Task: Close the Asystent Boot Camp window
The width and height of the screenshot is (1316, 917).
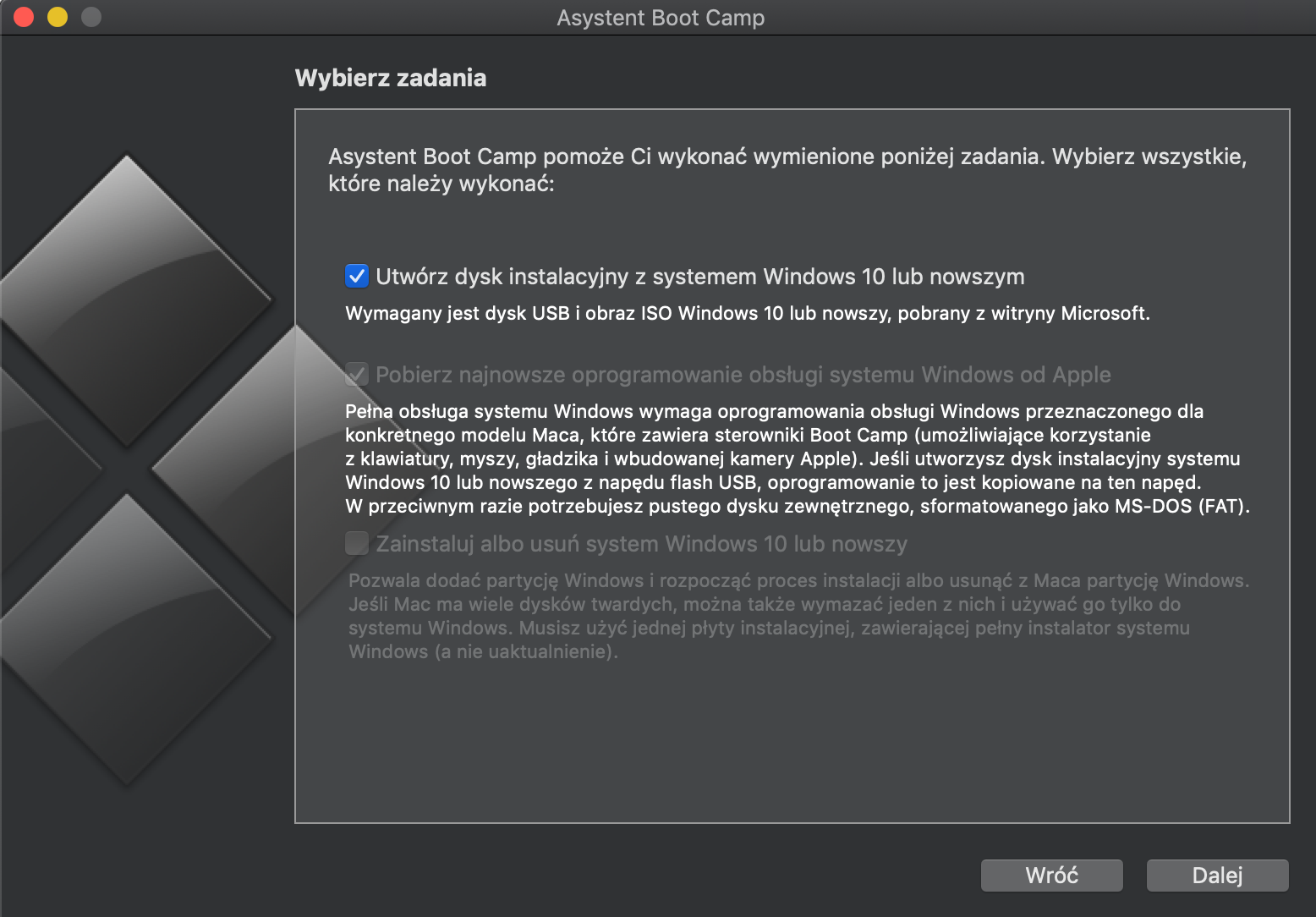Action: coord(24,17)
